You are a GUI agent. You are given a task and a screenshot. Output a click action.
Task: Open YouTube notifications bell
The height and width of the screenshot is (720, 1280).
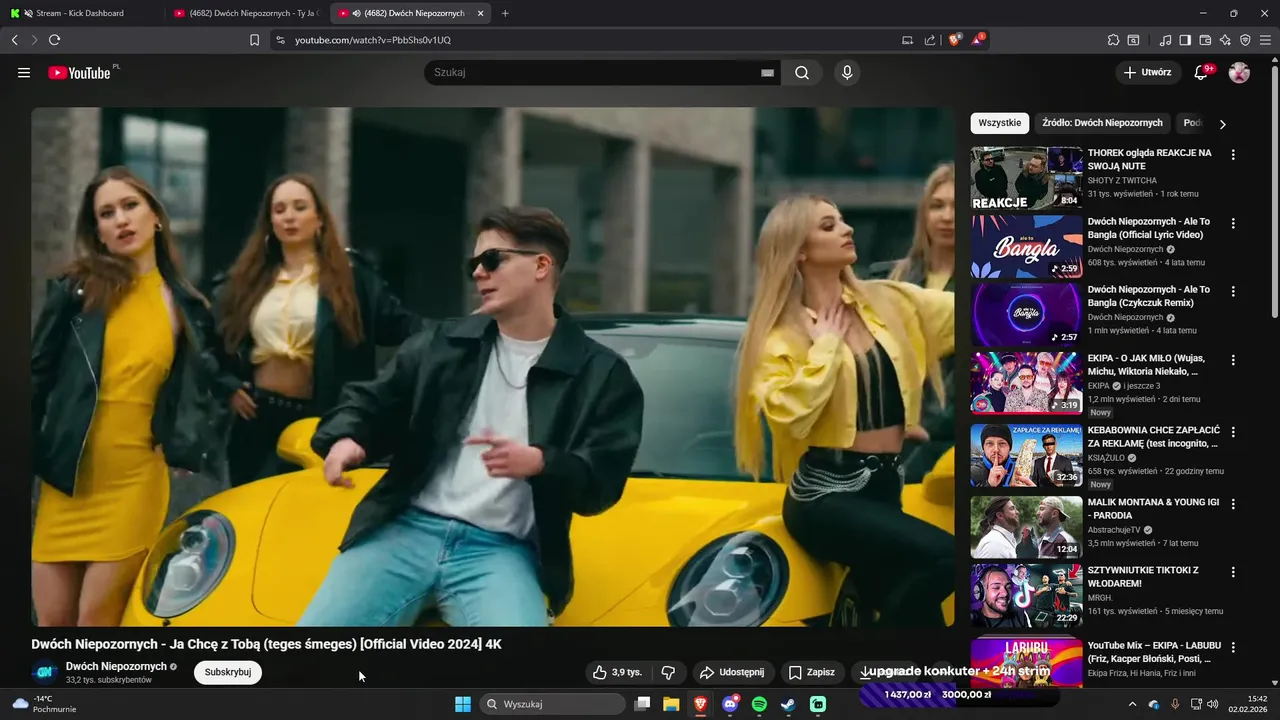tap(1203, 72)
